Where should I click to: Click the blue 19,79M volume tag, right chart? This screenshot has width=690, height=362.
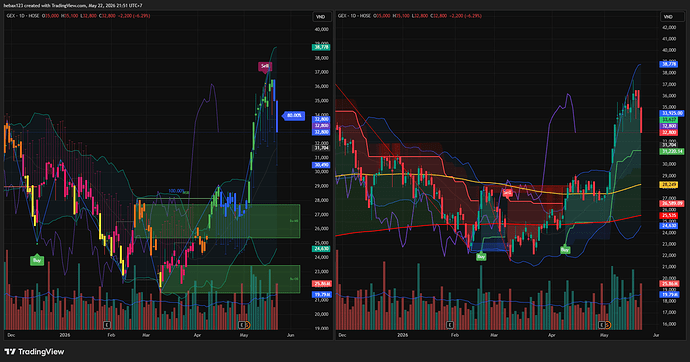coord(669,295)
